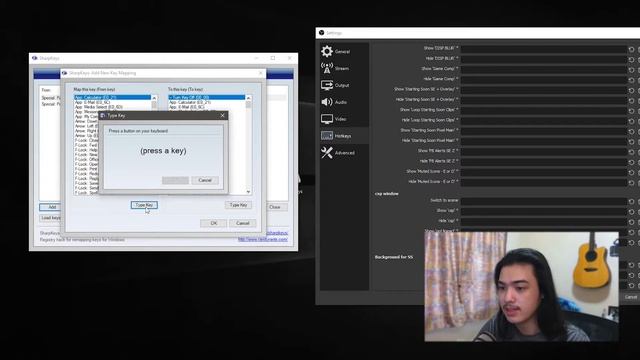The width and height of the screenshot is (640, 360).
Task: Reset Show 'Loop Starting Soon Clips' hotkey
Action: coord(631,111)
